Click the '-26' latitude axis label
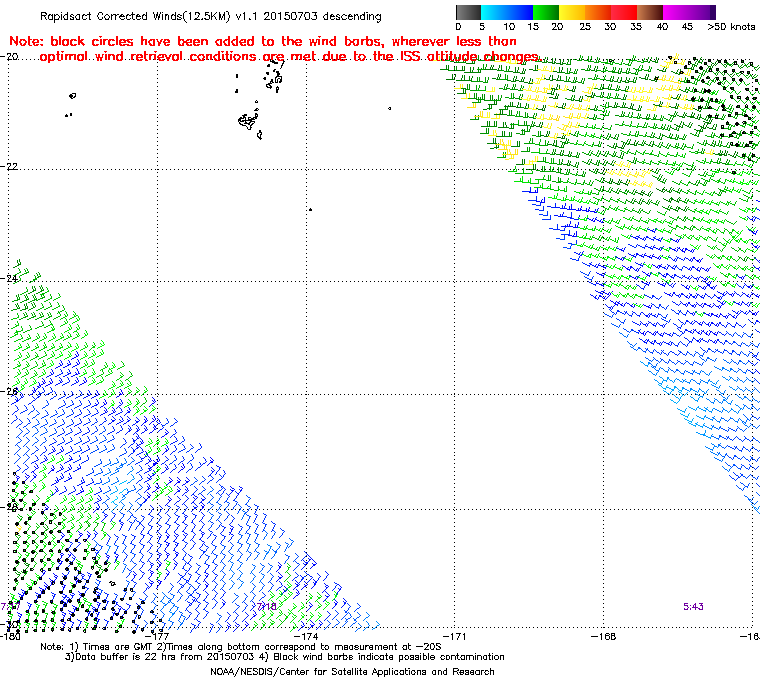The height and width of the screenshot is (688, 760). (x=9, y=391)
